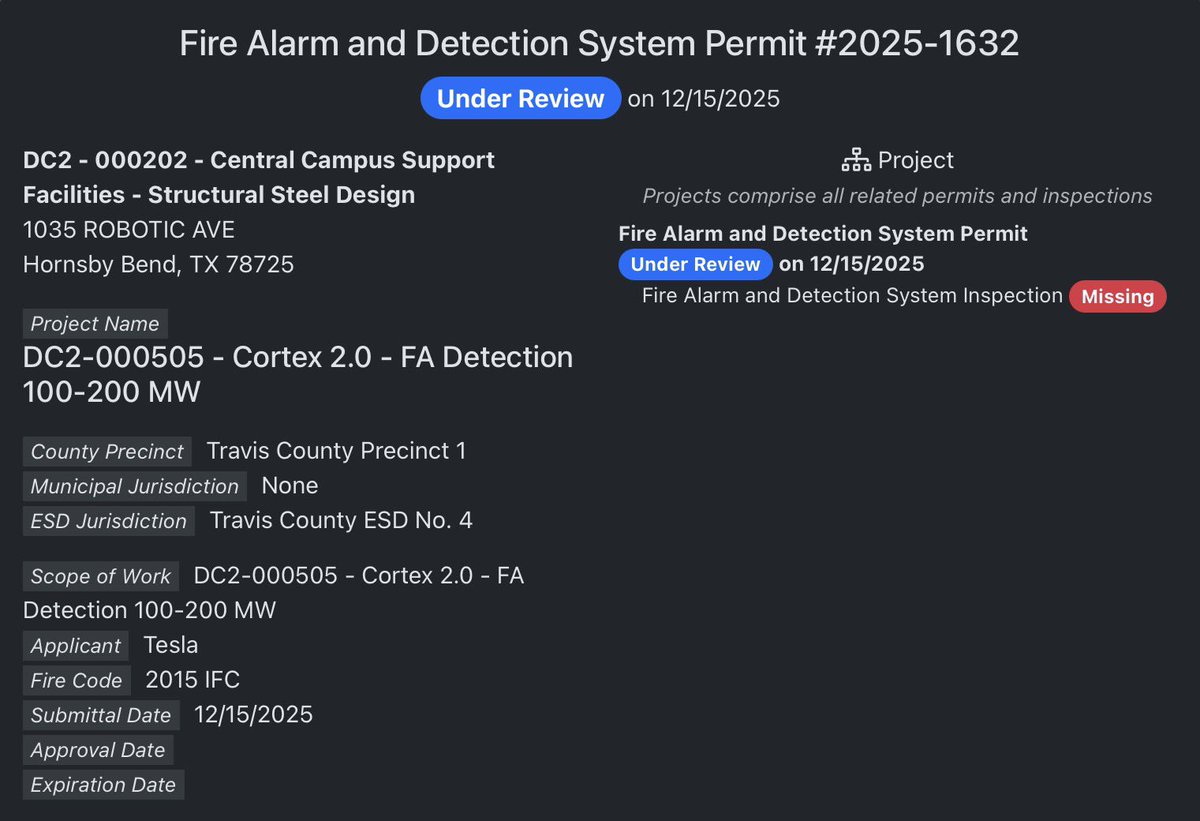Click the Applicant label tag
1200x821 pixels.
(75, 646)
